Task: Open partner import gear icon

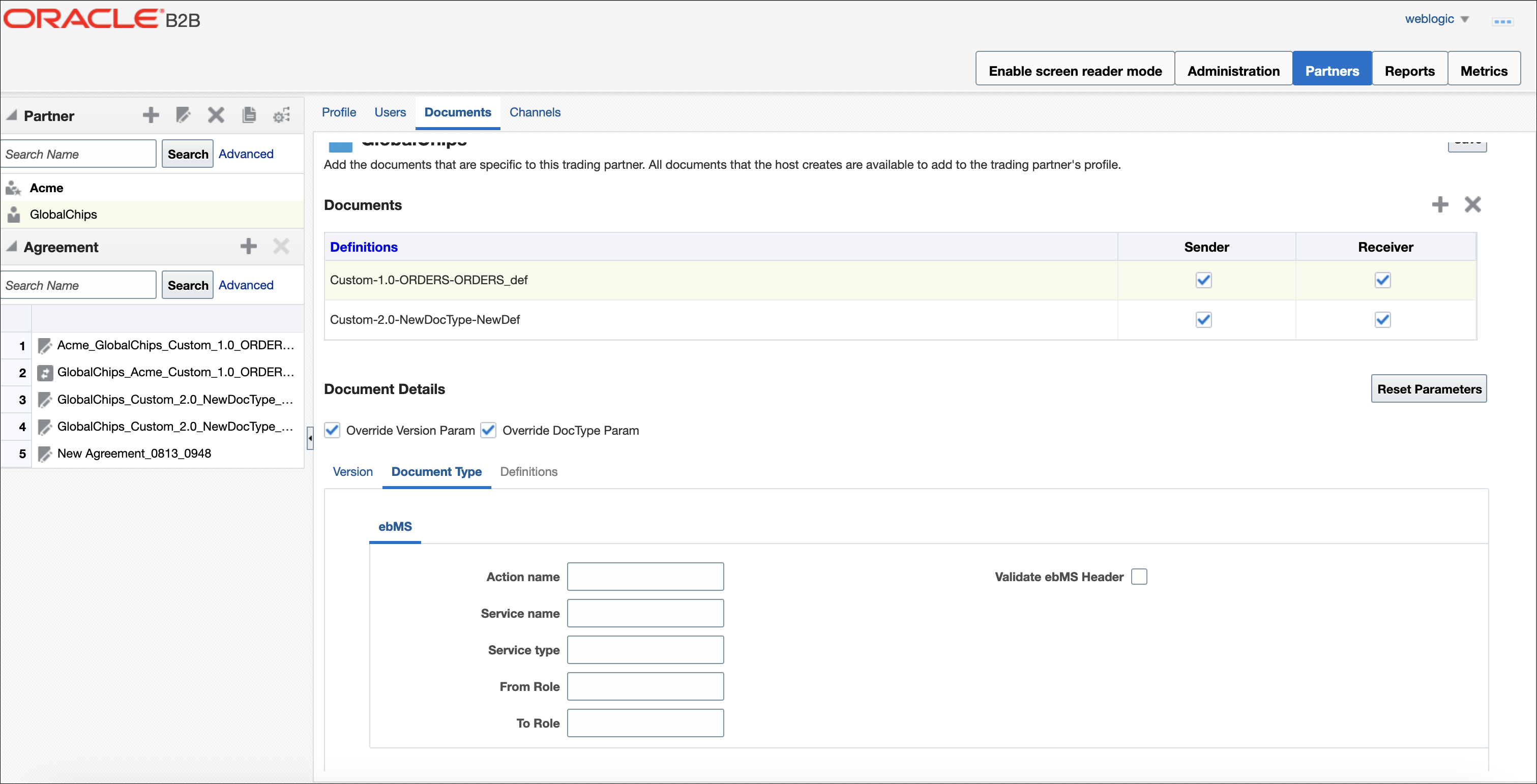Action: pyautogui.click(x=282, y=114)
